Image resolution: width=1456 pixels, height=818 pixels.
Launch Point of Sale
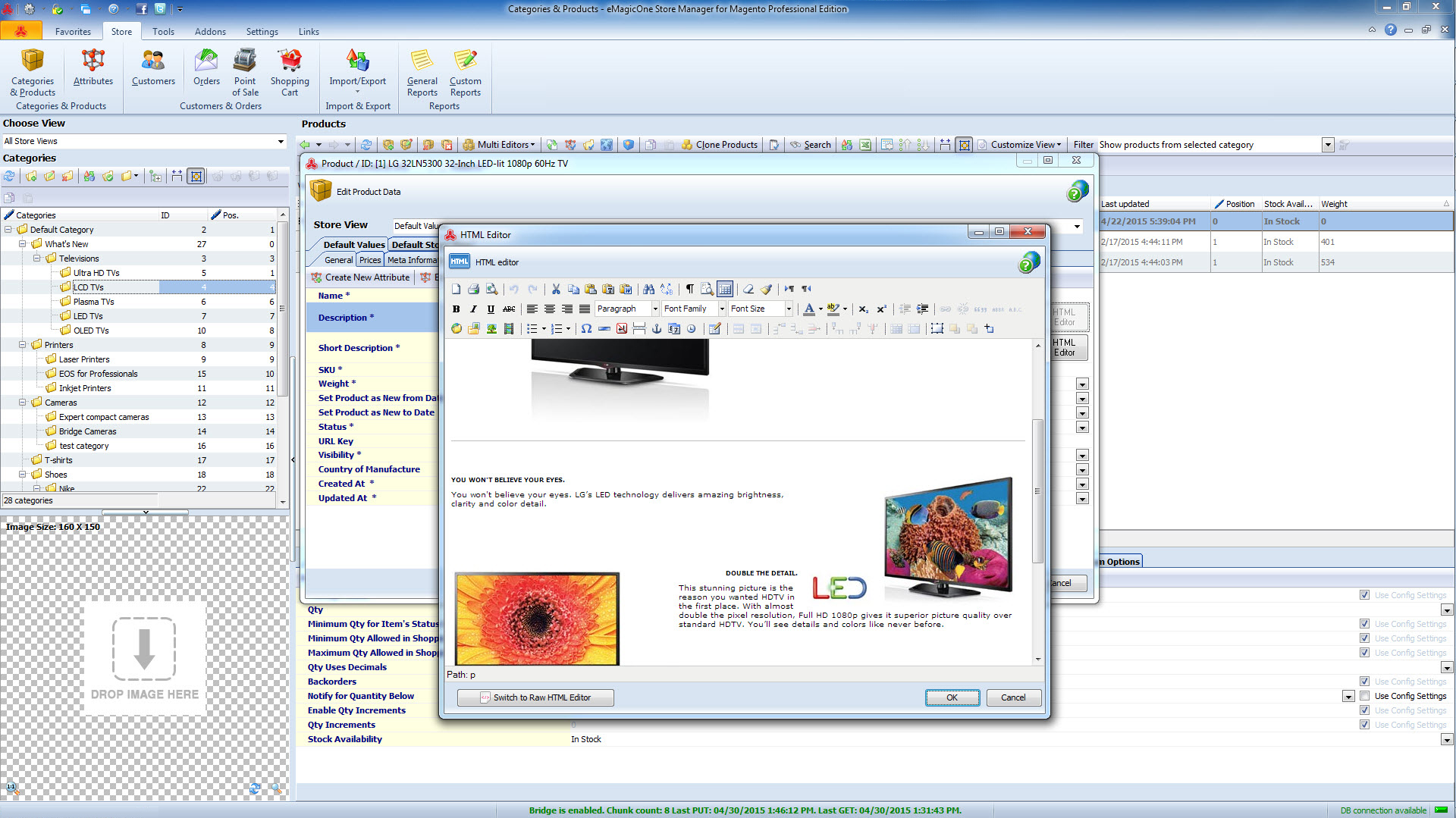click(245, 73)
